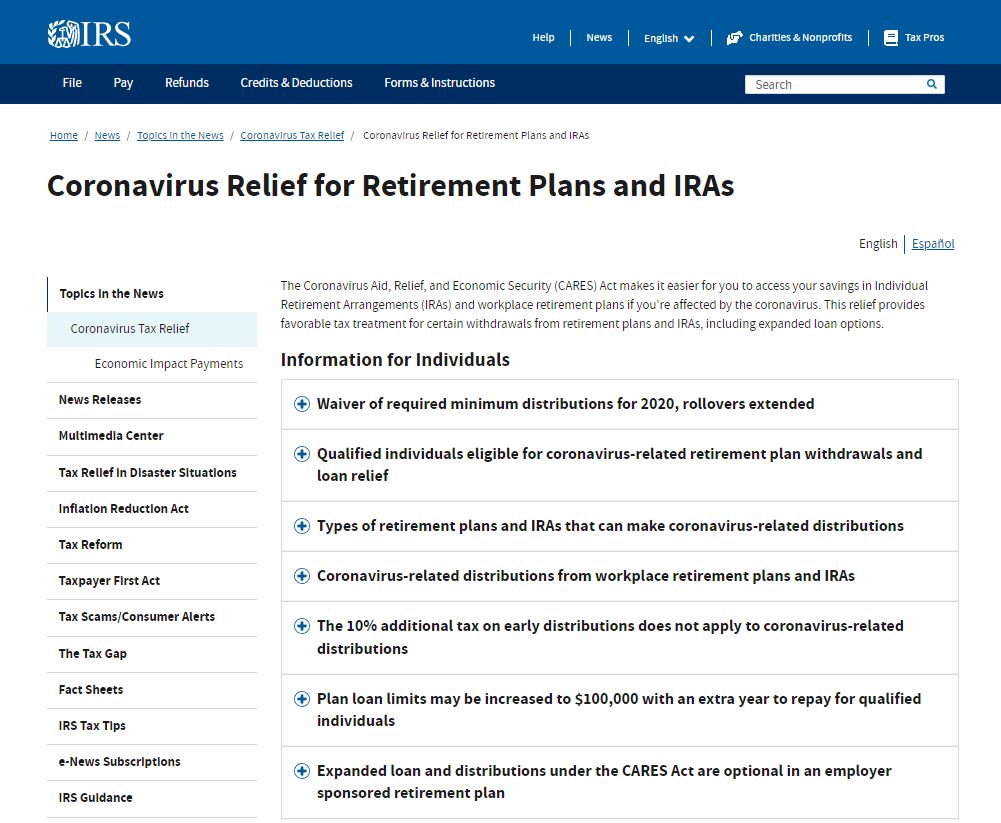Open Economic Impact Payments sidebar item
Viewport: 1001px width, 823px height.
coord(169,364)
